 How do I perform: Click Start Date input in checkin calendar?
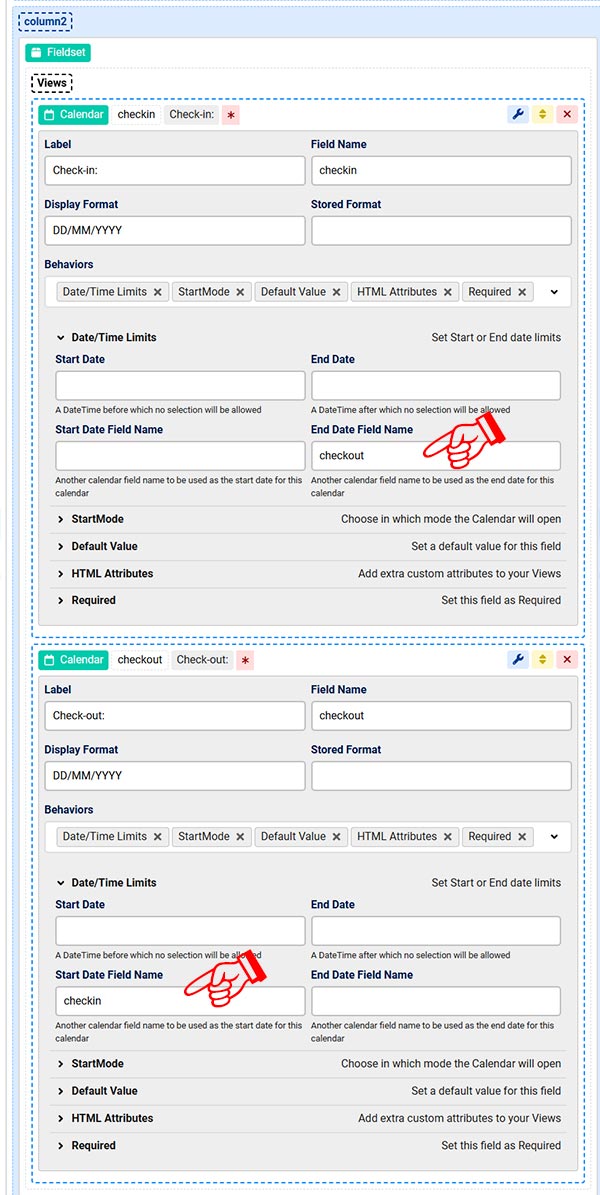180,386
